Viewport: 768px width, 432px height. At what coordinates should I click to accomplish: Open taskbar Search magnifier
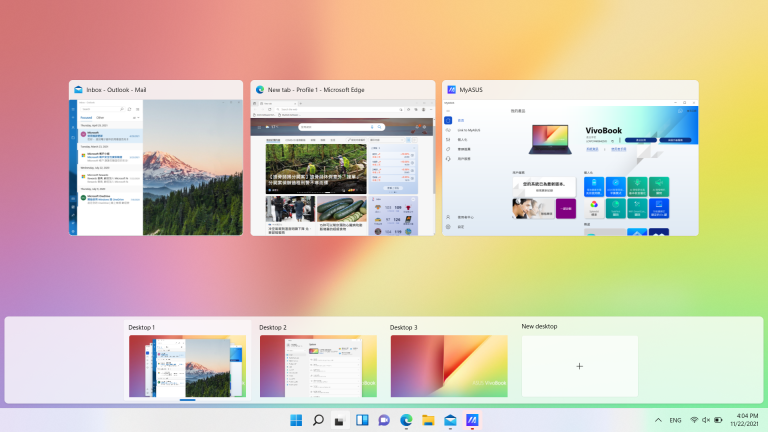point(318,420)
